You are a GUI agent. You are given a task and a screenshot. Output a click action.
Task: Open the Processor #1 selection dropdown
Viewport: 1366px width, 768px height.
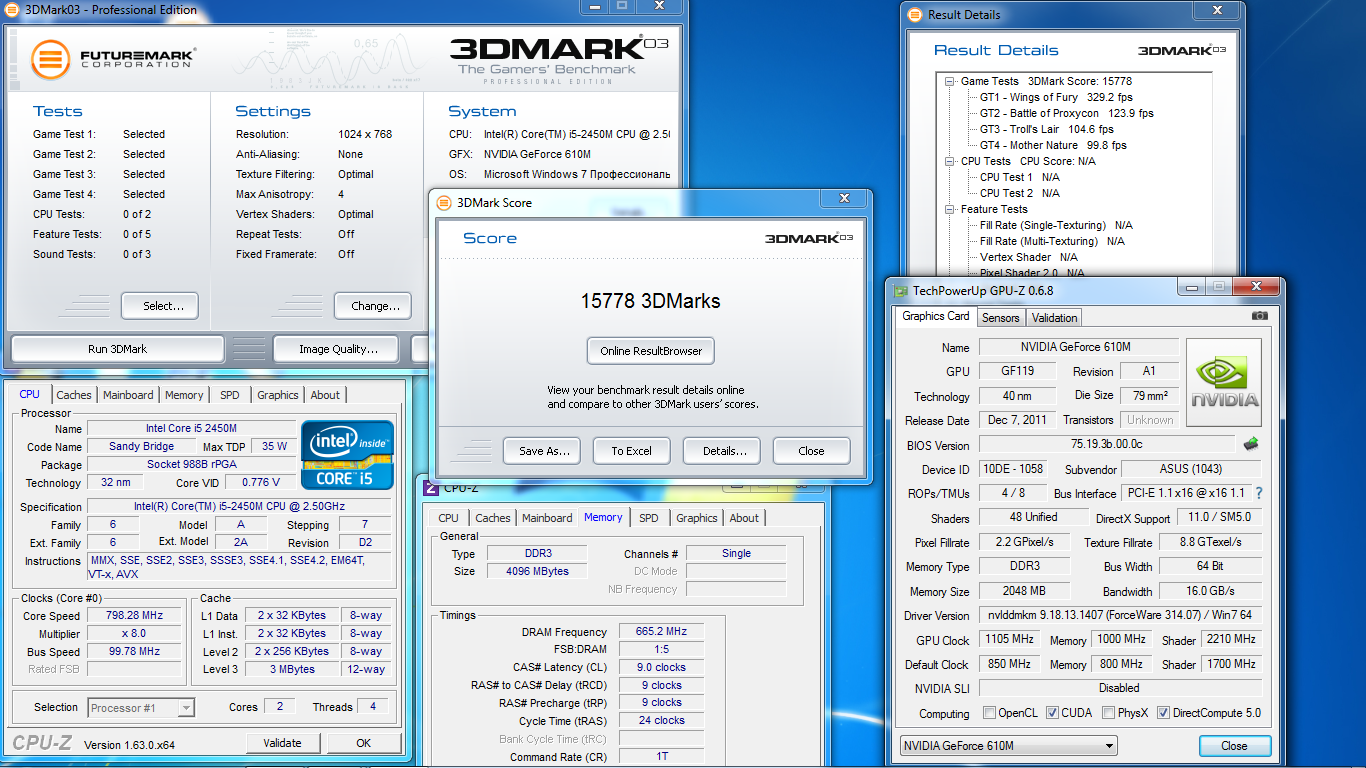point(141,708)
